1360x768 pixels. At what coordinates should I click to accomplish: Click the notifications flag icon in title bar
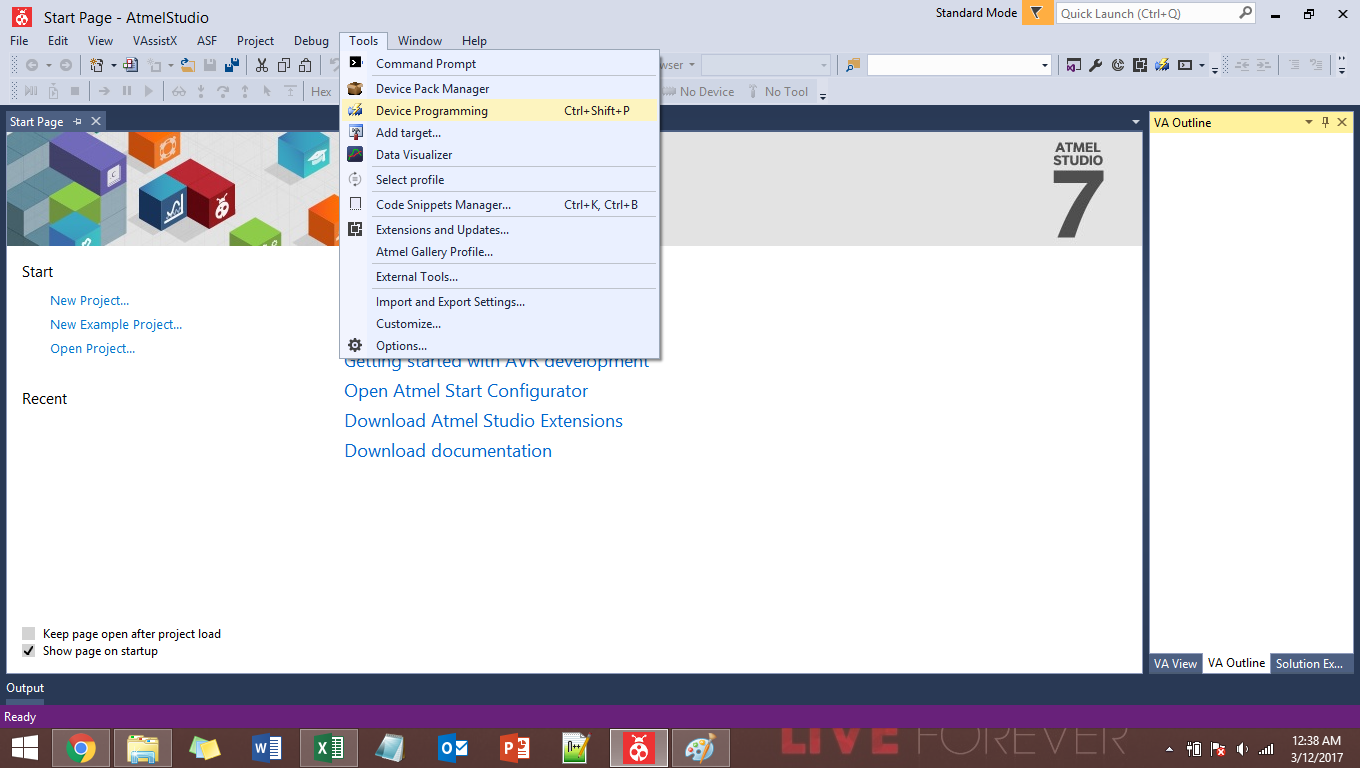tap(1037, 13)
